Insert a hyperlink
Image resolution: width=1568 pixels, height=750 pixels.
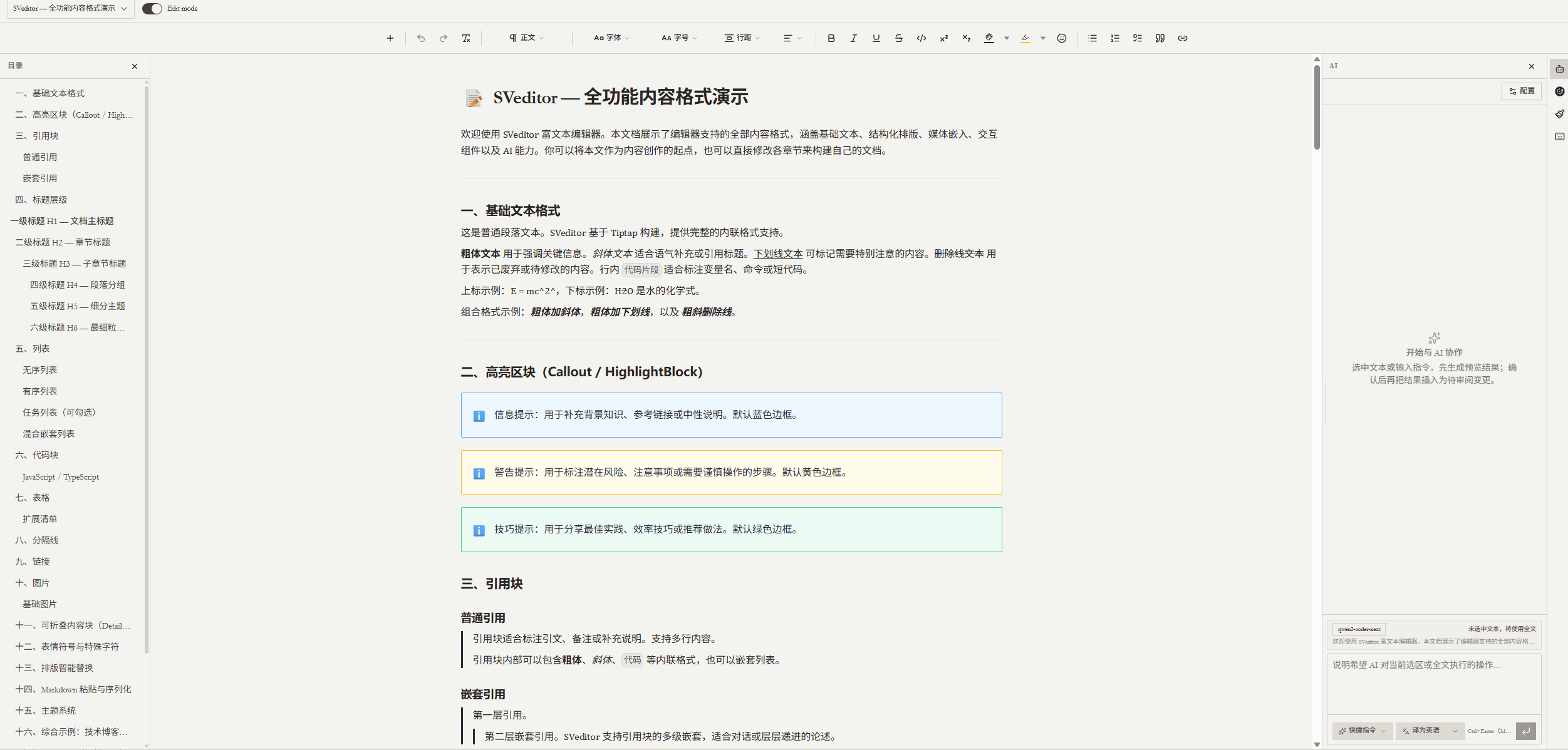1183,38
